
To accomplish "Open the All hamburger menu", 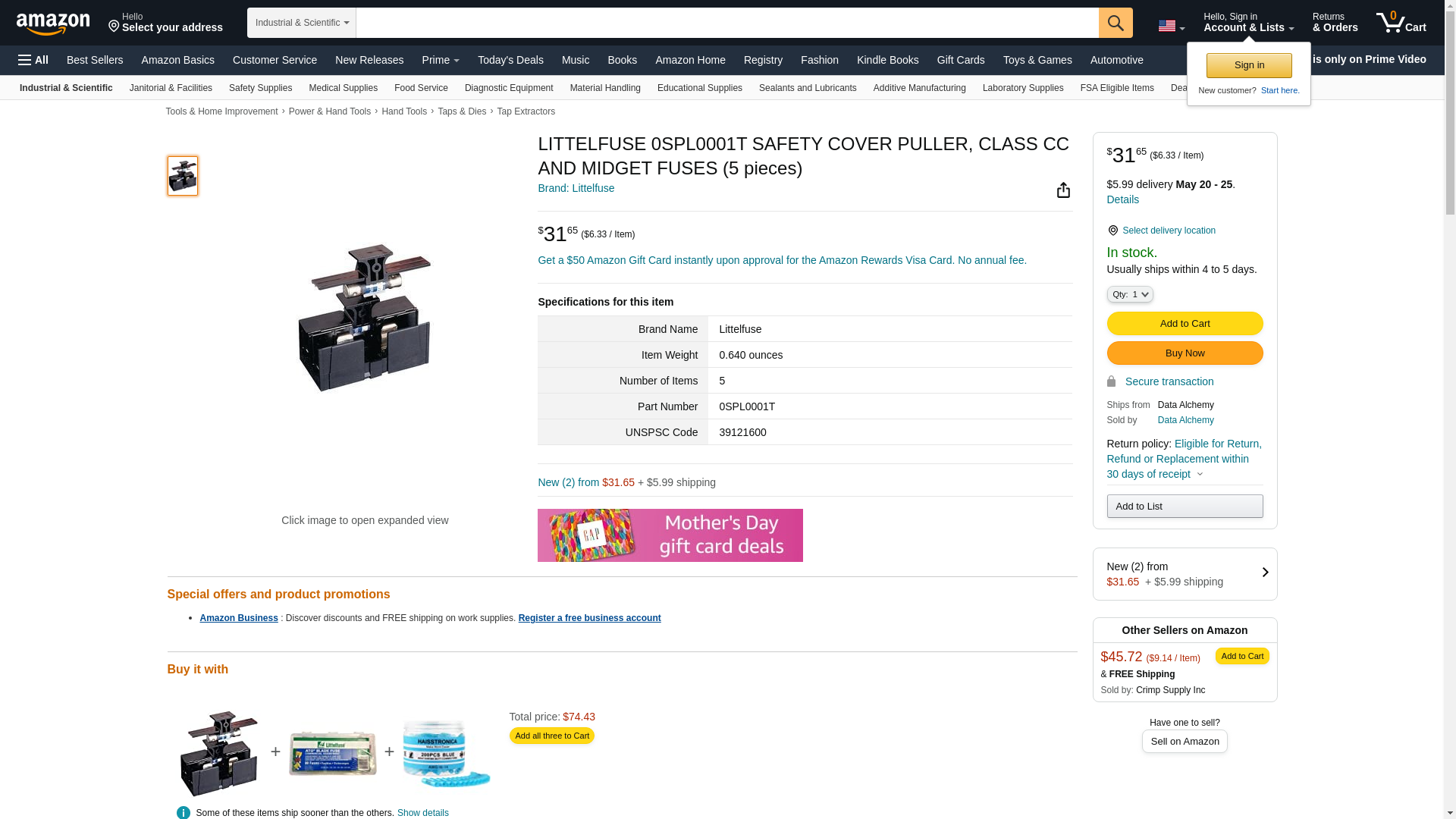I will 33,60.
